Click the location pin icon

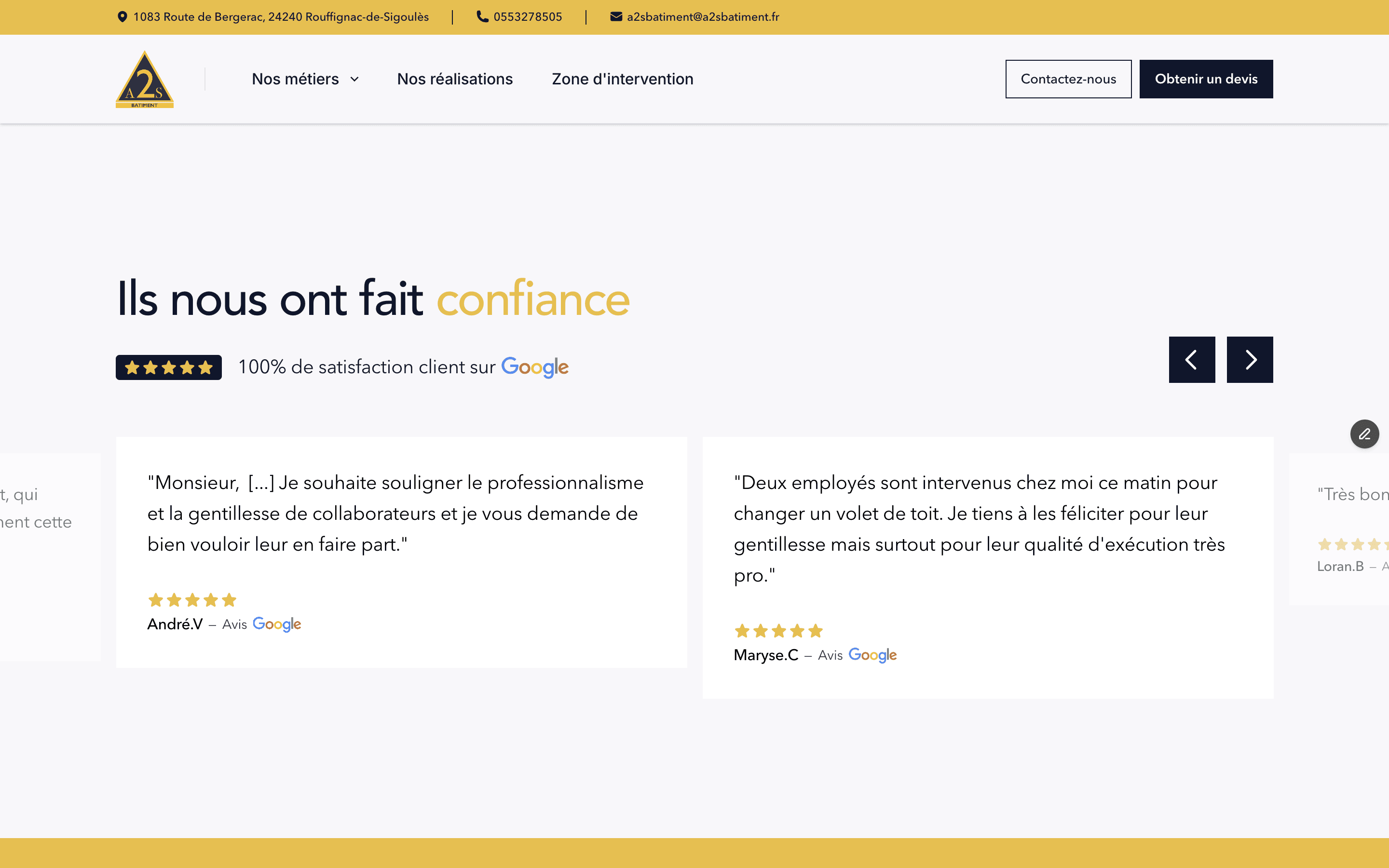pyautogui.click(x=122, y=17)
